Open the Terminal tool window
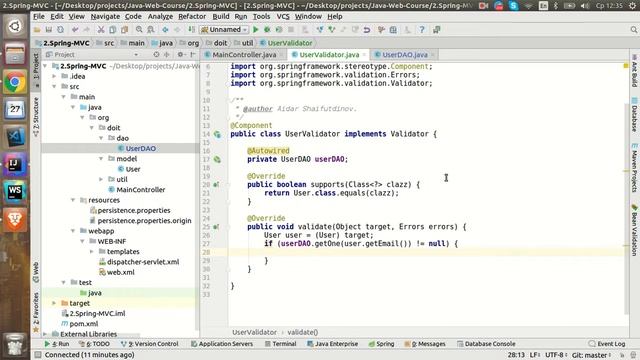 [280, 344]
